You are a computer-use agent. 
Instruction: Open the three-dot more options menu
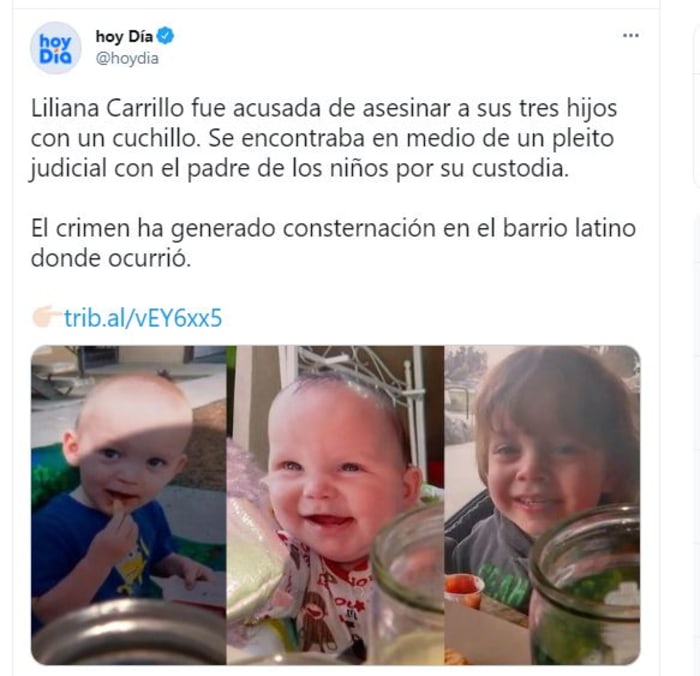630,36
